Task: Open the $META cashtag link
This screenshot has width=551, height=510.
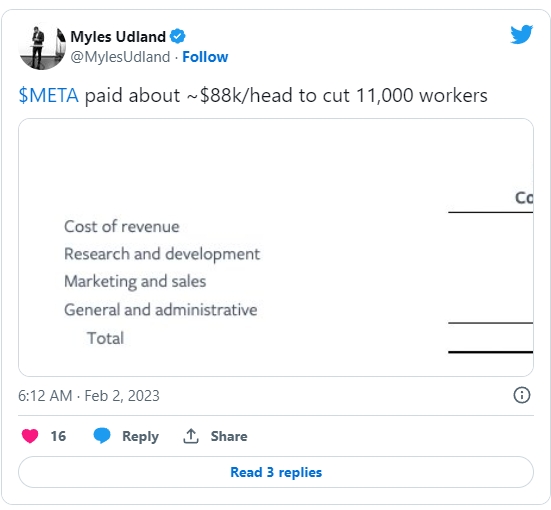Action: pos(48,96)
